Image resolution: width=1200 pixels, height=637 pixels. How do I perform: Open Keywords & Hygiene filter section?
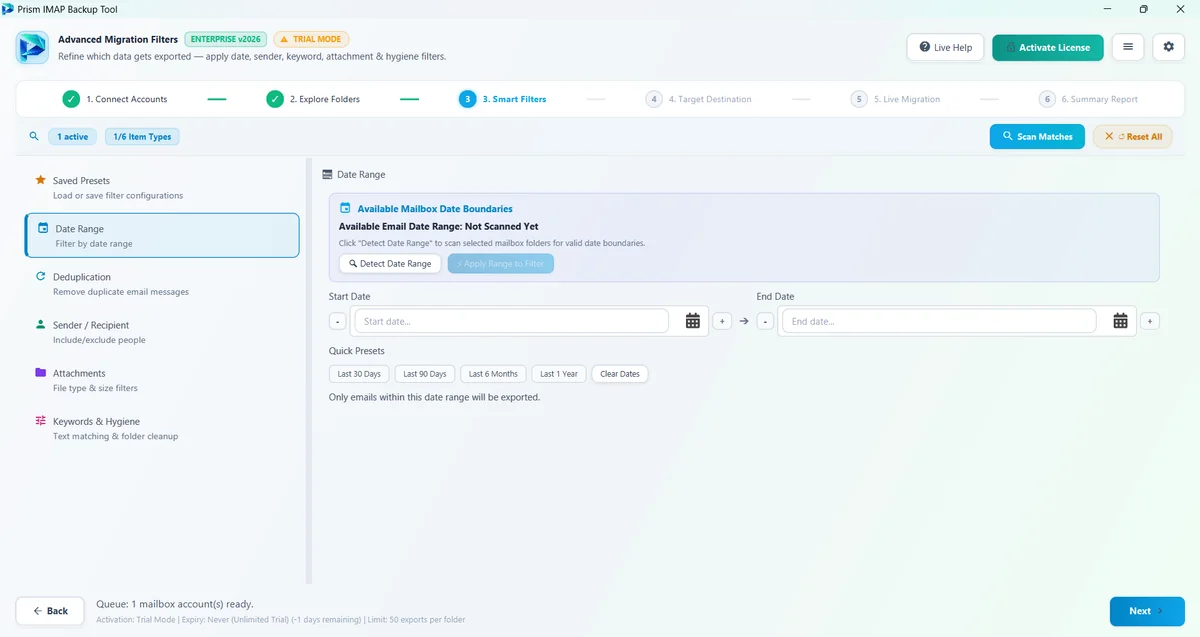click(162, 428)
